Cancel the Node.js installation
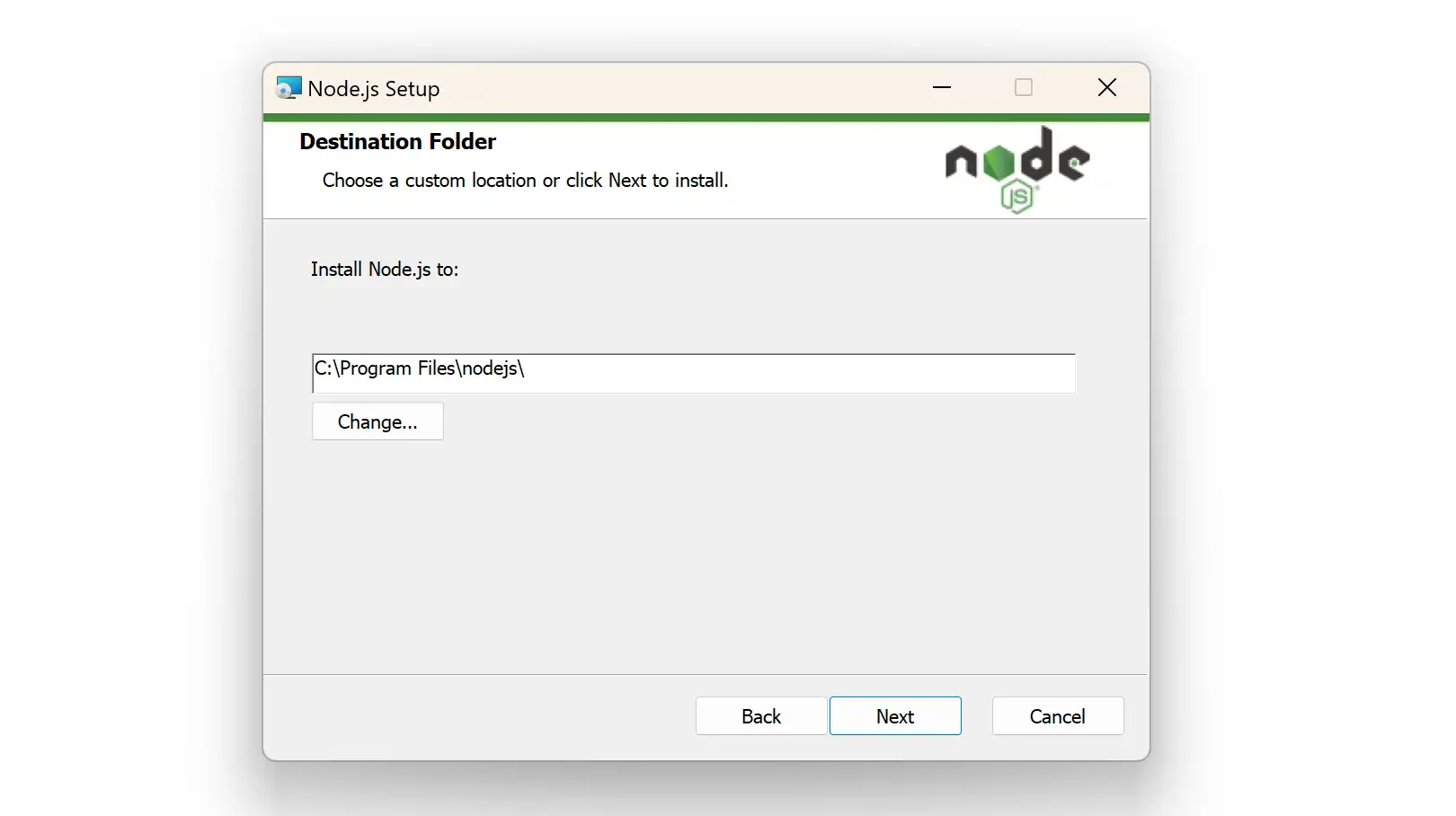The width and height of the screenshot is (1456, 816). [x=1058, y=716]
